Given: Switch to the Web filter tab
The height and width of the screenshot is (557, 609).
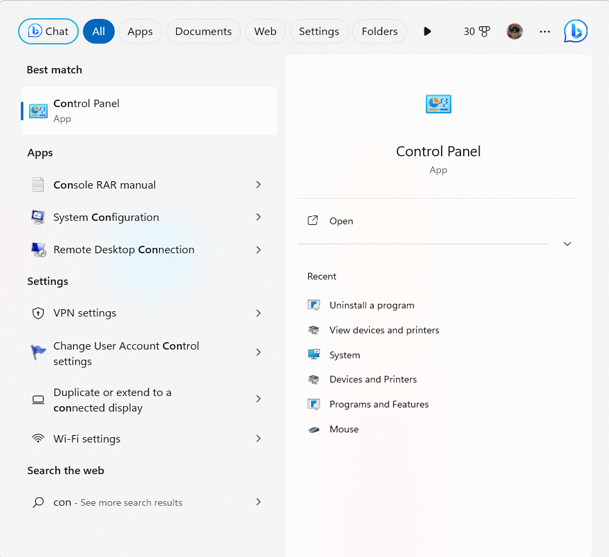Looking at the screenshot, I should pos(265,31).
